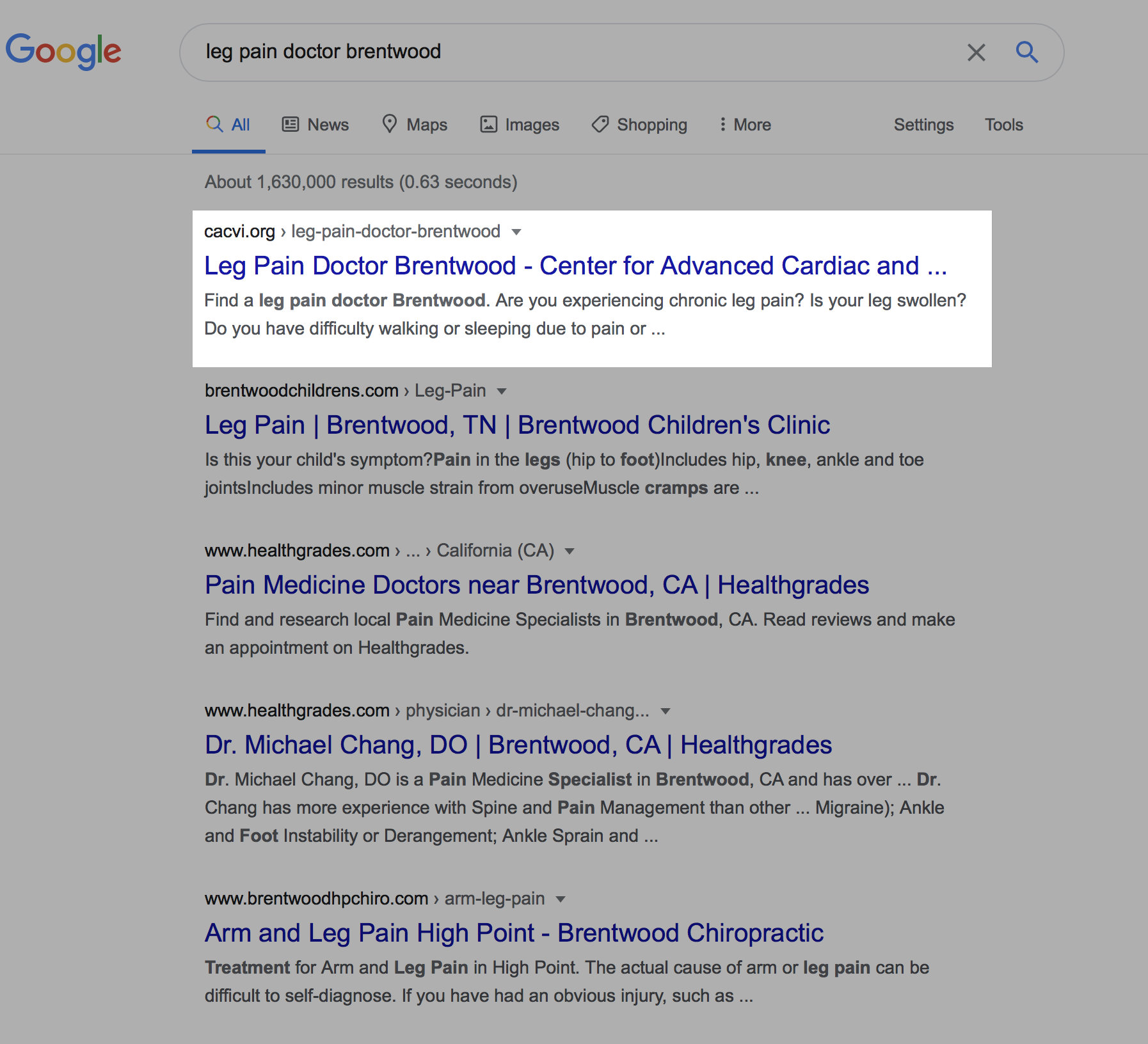The height and width of the screenshot is (1044, 1148).
Task: Open the Images results tab
Action: tap(520, 125)
